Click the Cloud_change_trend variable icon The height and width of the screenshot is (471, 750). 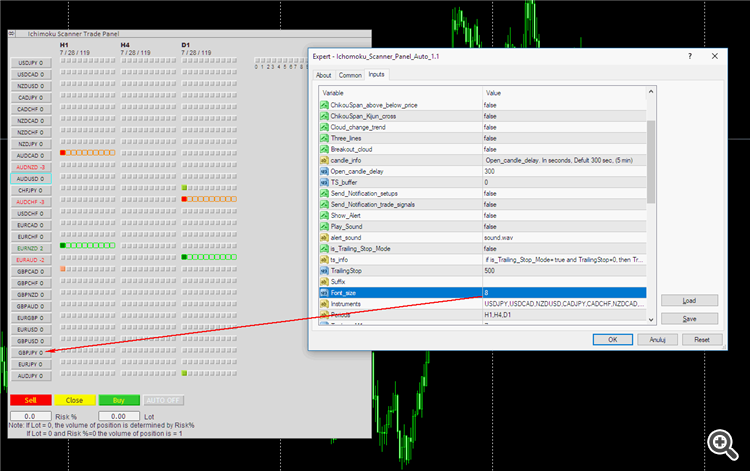(324, 127)
